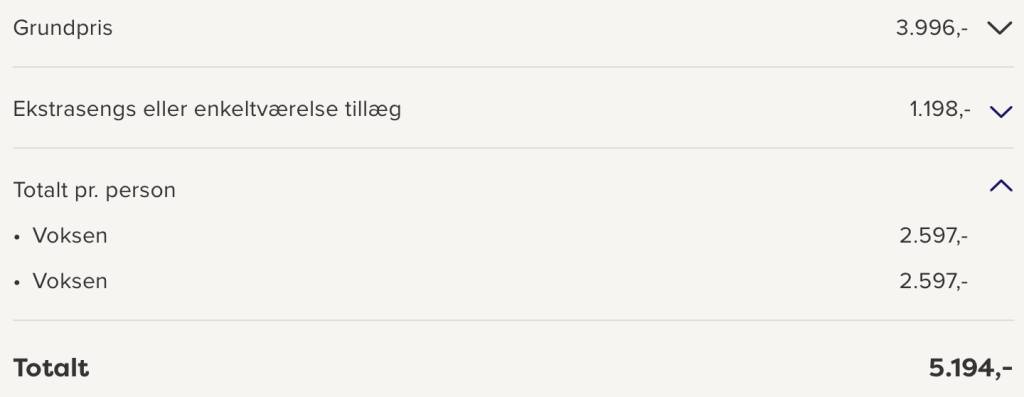
Task: Select the 3.996,- base price amount
Action: [932, 29]
